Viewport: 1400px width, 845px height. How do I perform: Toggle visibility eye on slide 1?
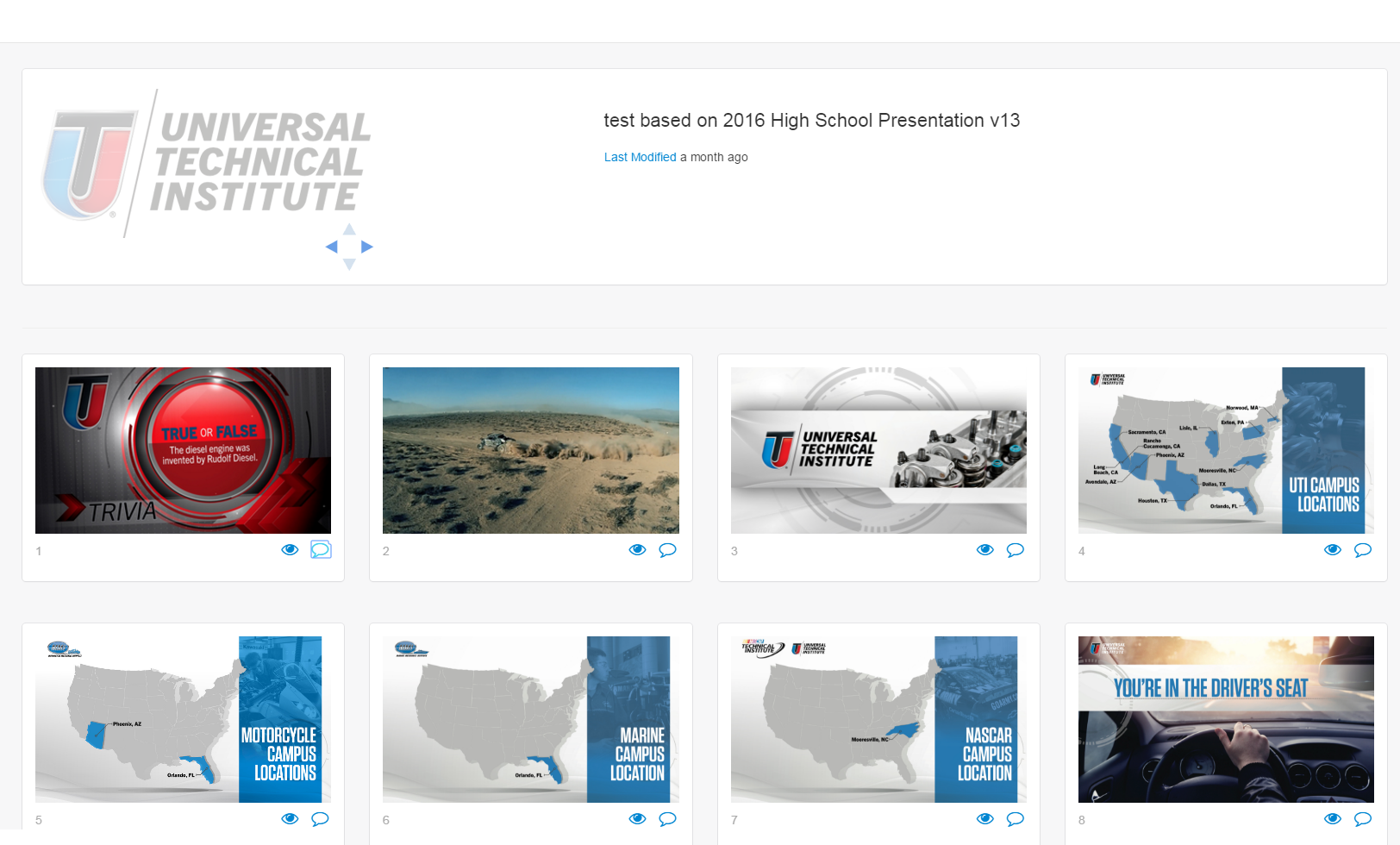(290, 550)
